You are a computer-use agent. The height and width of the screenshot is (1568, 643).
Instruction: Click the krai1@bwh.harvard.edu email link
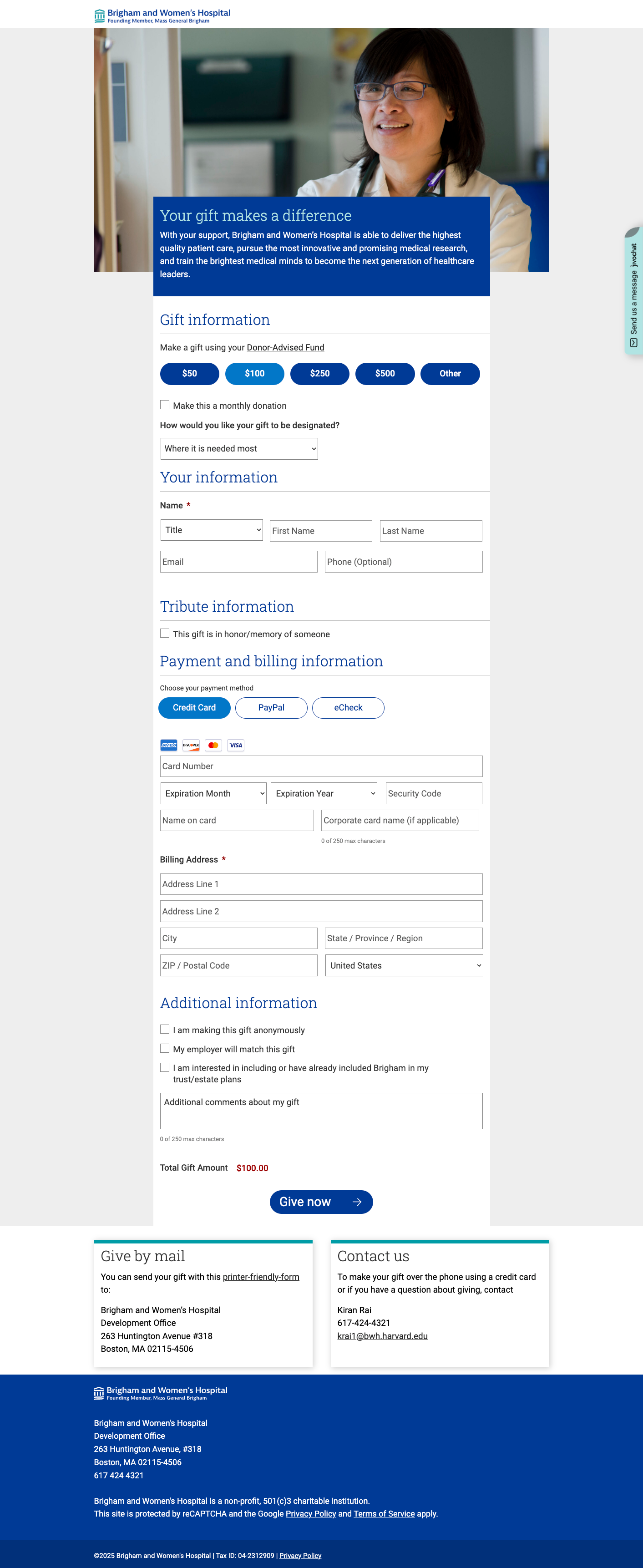(x=383, y=1335)
